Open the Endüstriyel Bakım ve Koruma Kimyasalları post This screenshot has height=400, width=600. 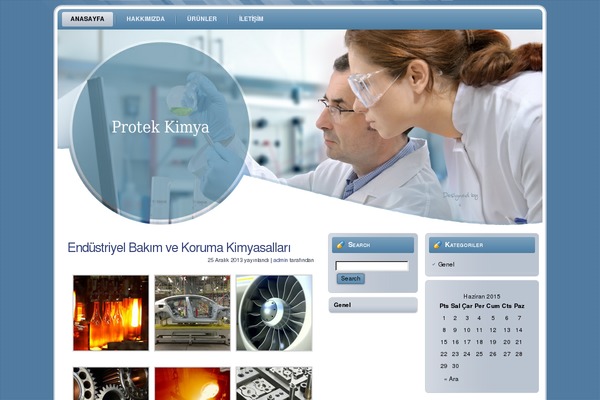[x=179, y=248]
